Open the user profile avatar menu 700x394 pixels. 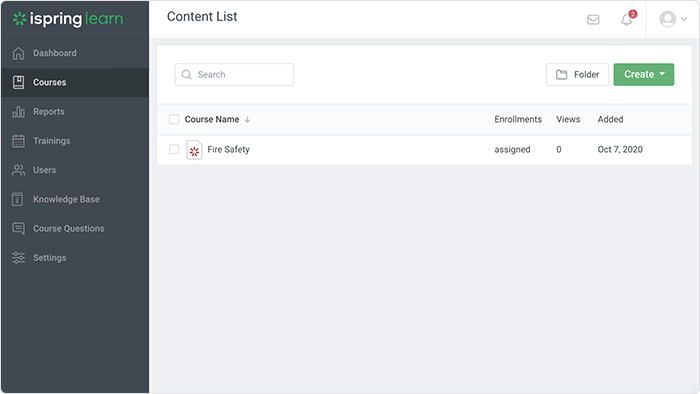coord(673,19)
